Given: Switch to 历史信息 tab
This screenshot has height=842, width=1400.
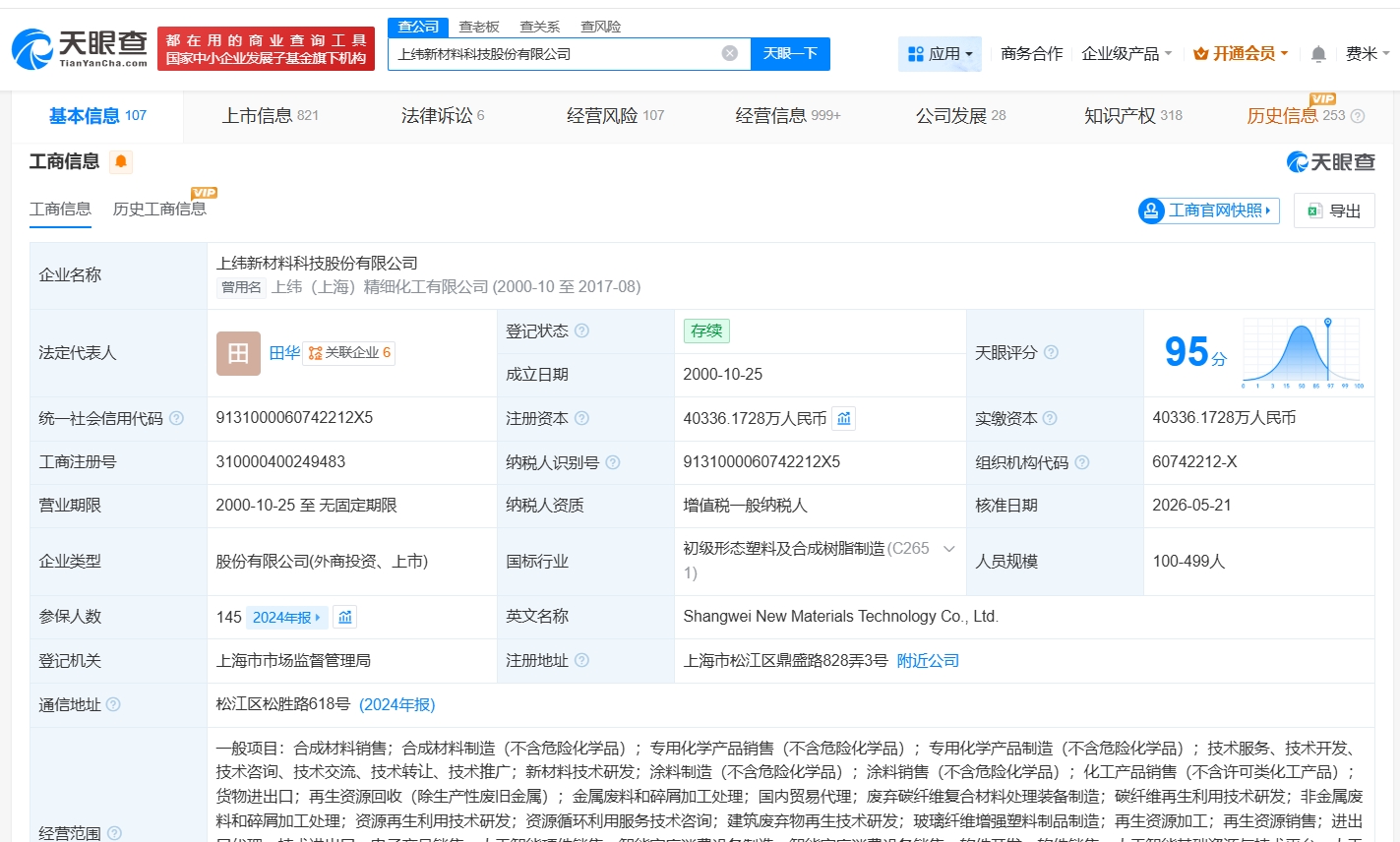Looking at the screenshot, I should point(1296,116).
